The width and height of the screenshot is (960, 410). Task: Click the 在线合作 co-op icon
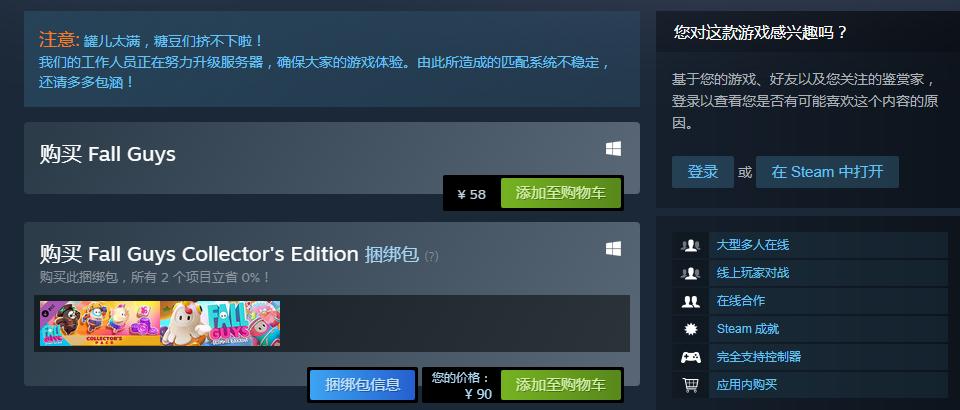pyautogui.click(x=691, y=301)
